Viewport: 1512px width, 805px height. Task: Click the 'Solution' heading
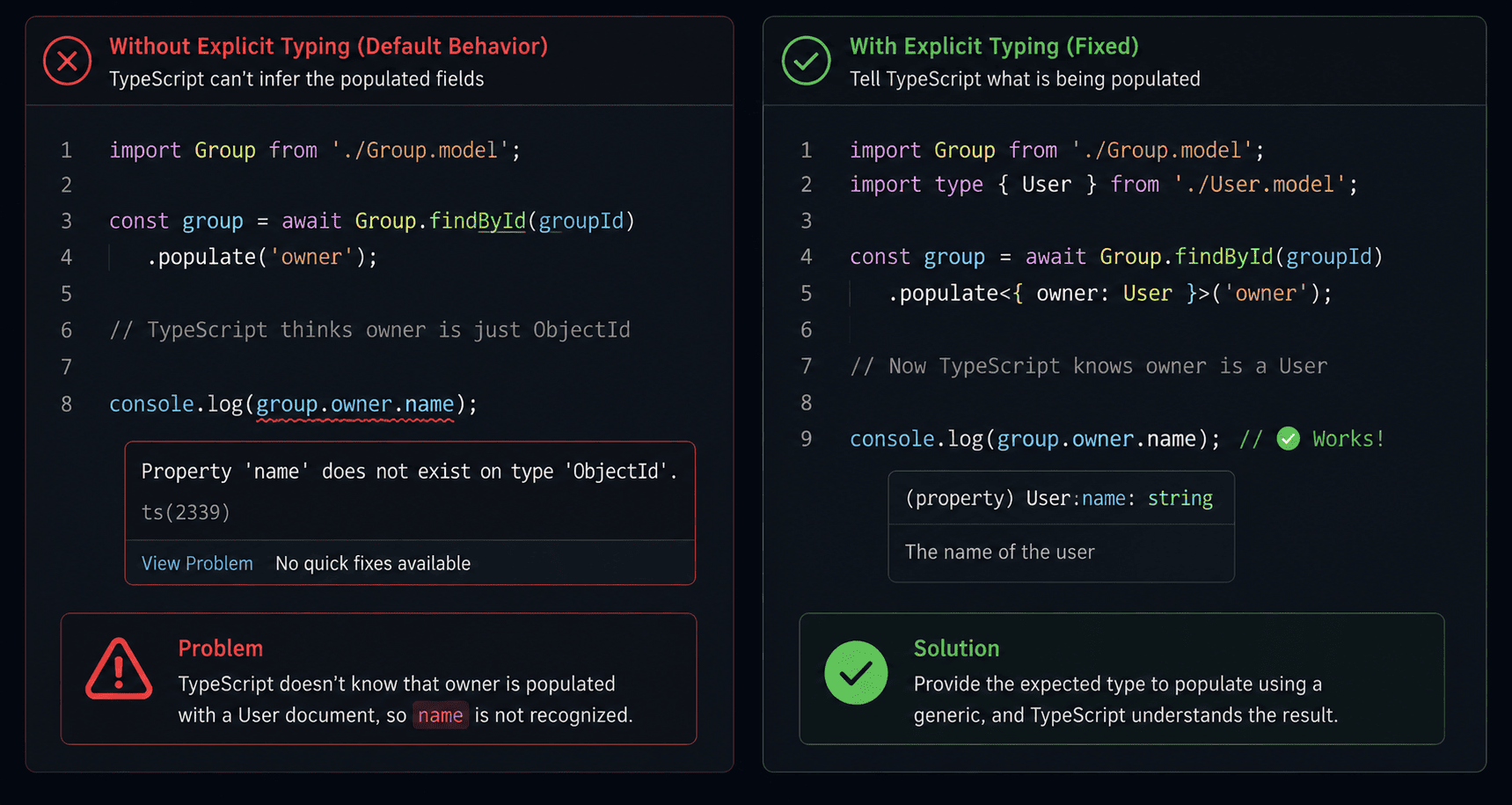(x=956, y=648)
